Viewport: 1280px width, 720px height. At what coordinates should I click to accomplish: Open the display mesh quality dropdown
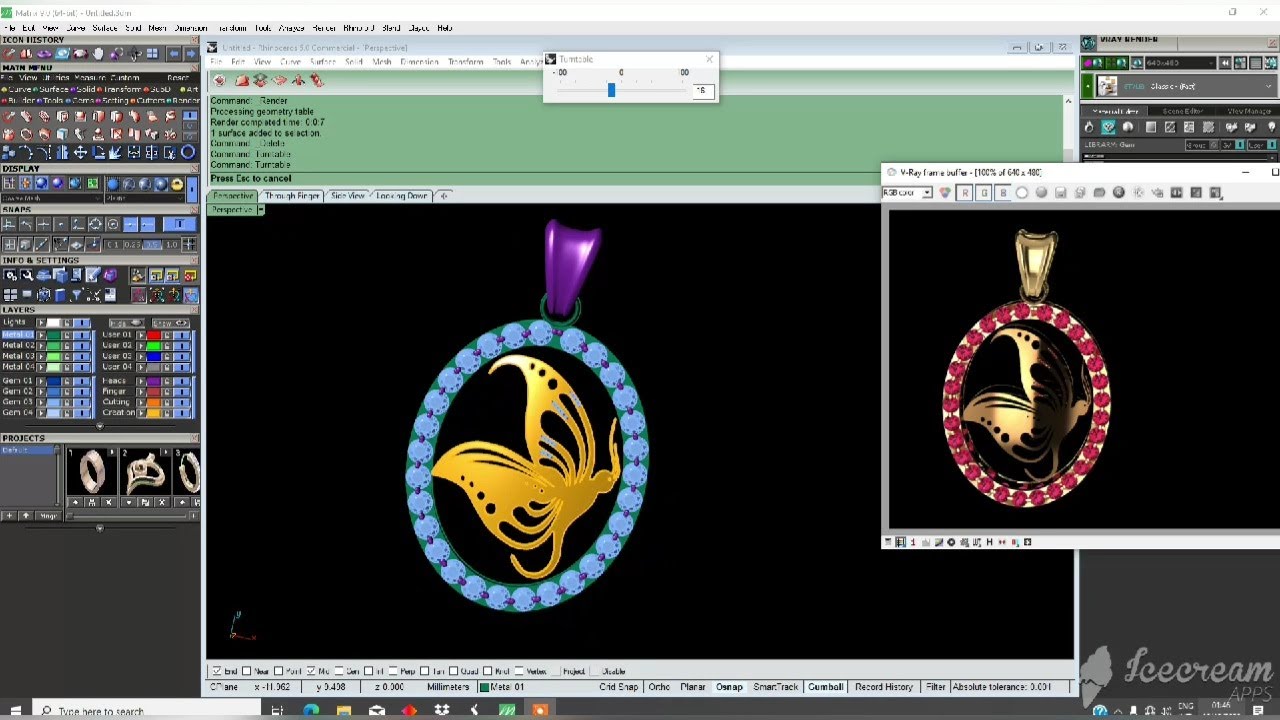50,198
